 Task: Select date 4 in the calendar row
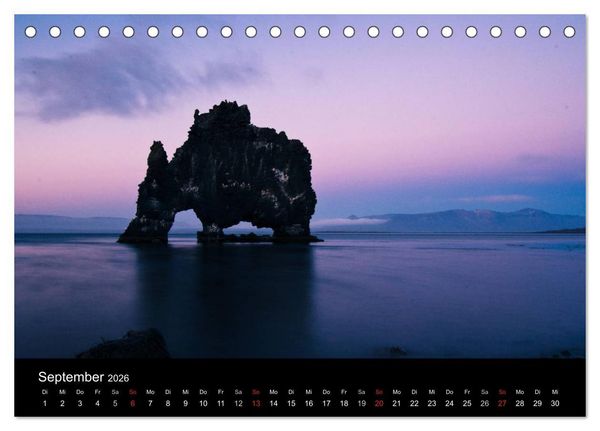[x=98, y=403]
